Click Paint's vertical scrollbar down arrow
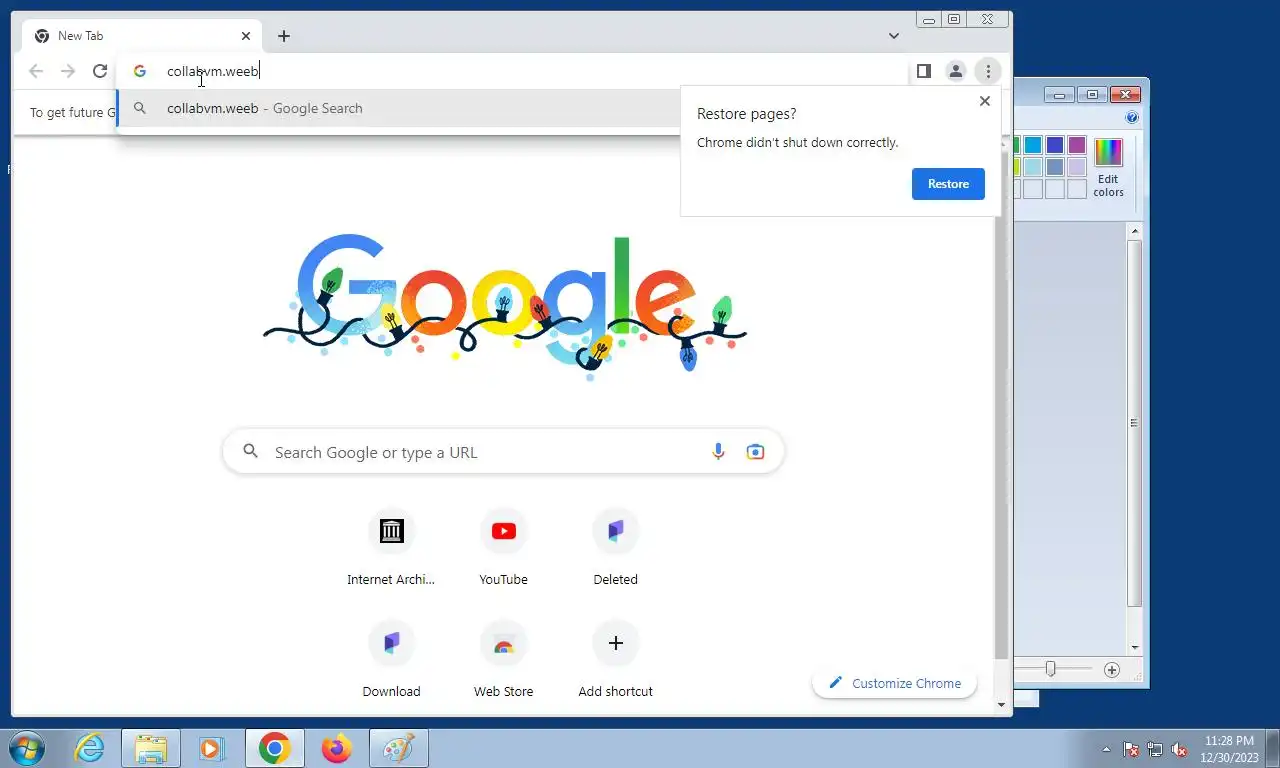 [1134, 648]
